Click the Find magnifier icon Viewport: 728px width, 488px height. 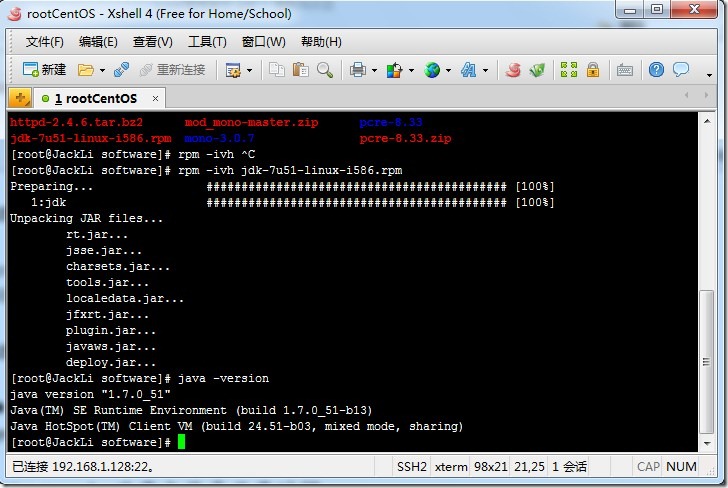(x=325, y=70)
